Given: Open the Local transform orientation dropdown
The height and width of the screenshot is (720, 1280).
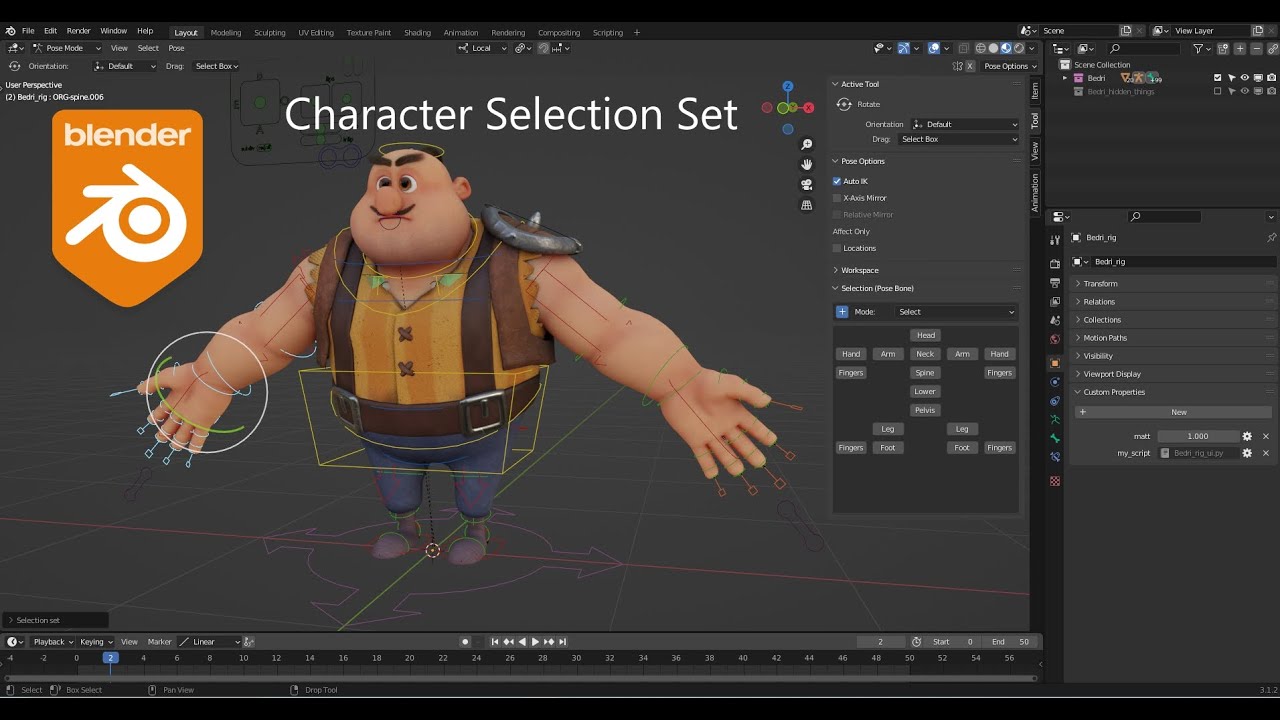Looking at the screenshot, I should click(482, 48).
